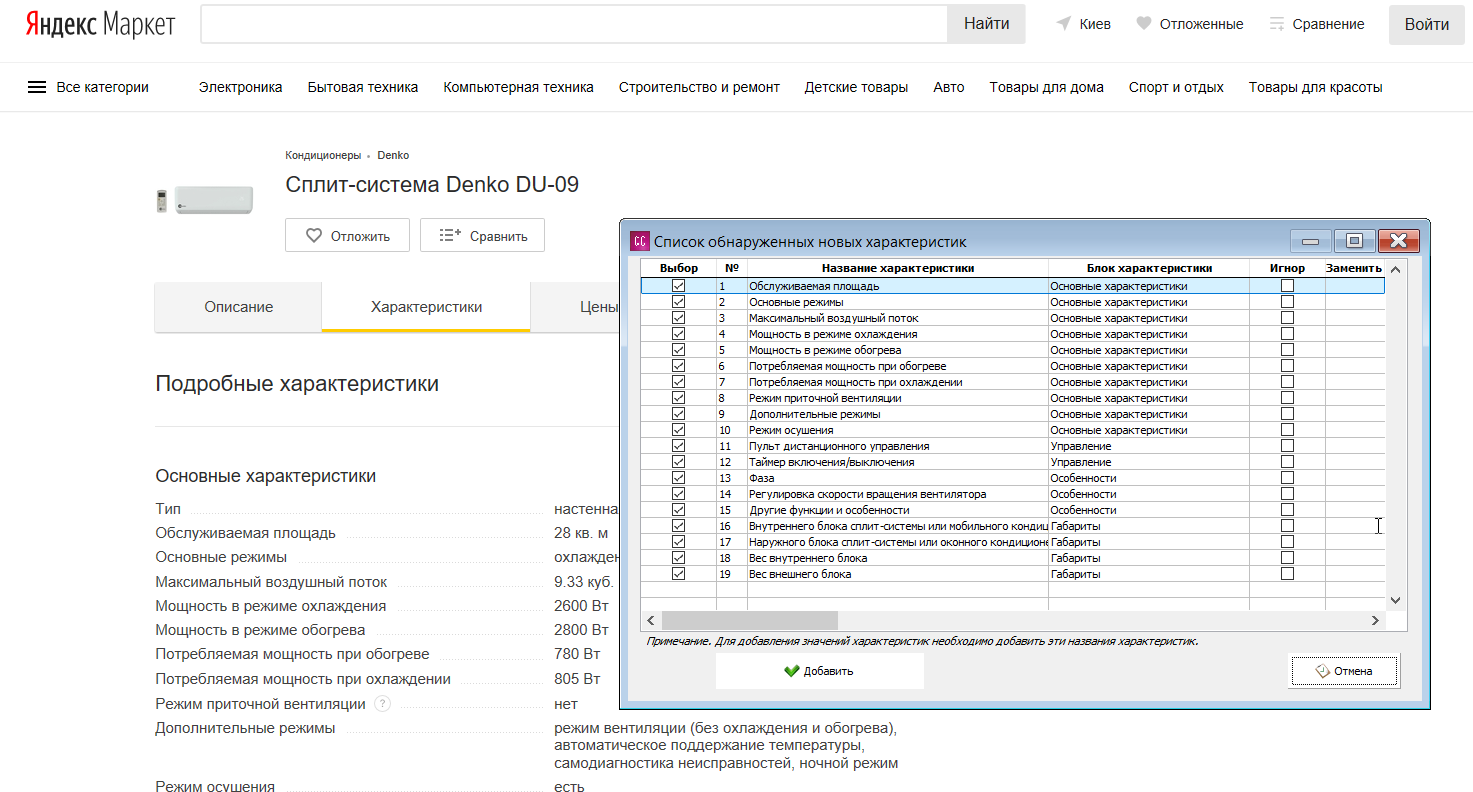Select the row Таймер включения/выключения
This screenshot has width=1473, height=792.
[x=1013, y=462]
